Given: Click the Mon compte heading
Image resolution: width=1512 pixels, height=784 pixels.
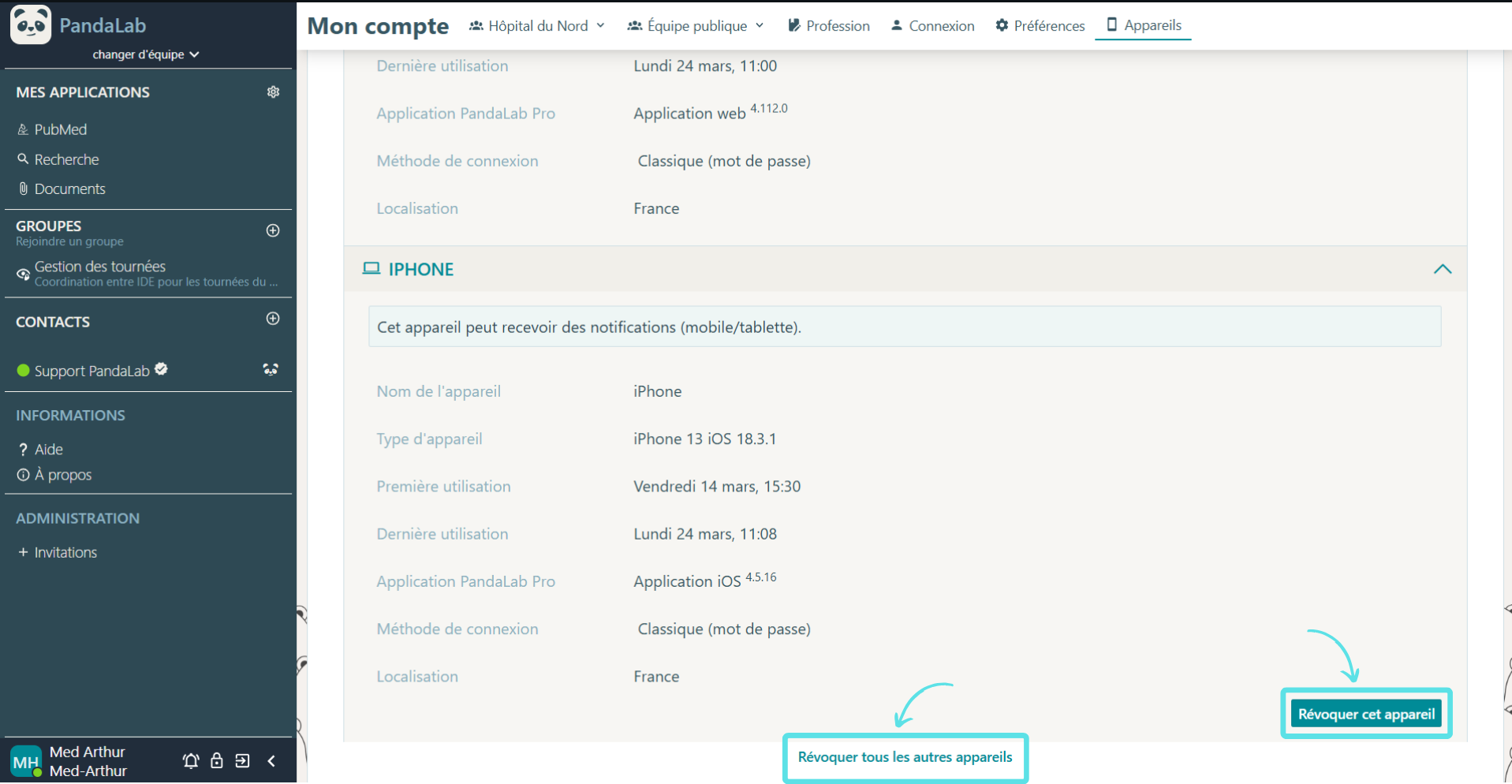Looking at the screenshot, I should [x=378, y=26].
